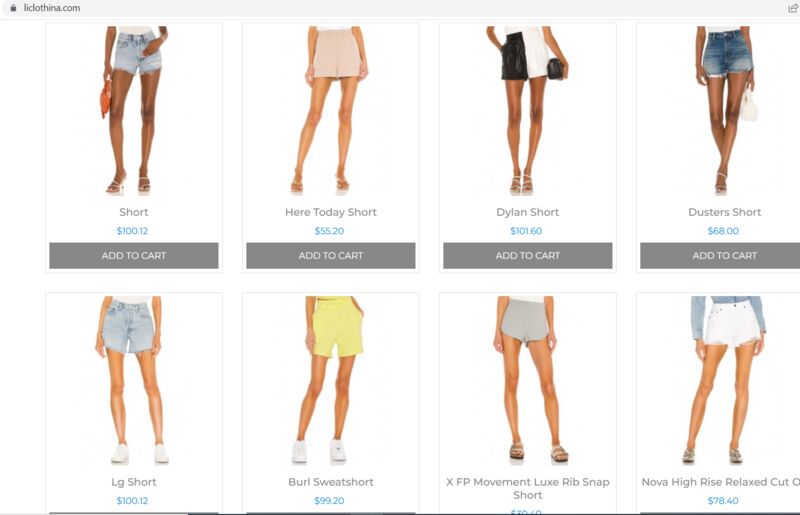Open X FP Movement Luxe Rib Snap Short
The image size is (800, 515).
(x=528, y=488)
